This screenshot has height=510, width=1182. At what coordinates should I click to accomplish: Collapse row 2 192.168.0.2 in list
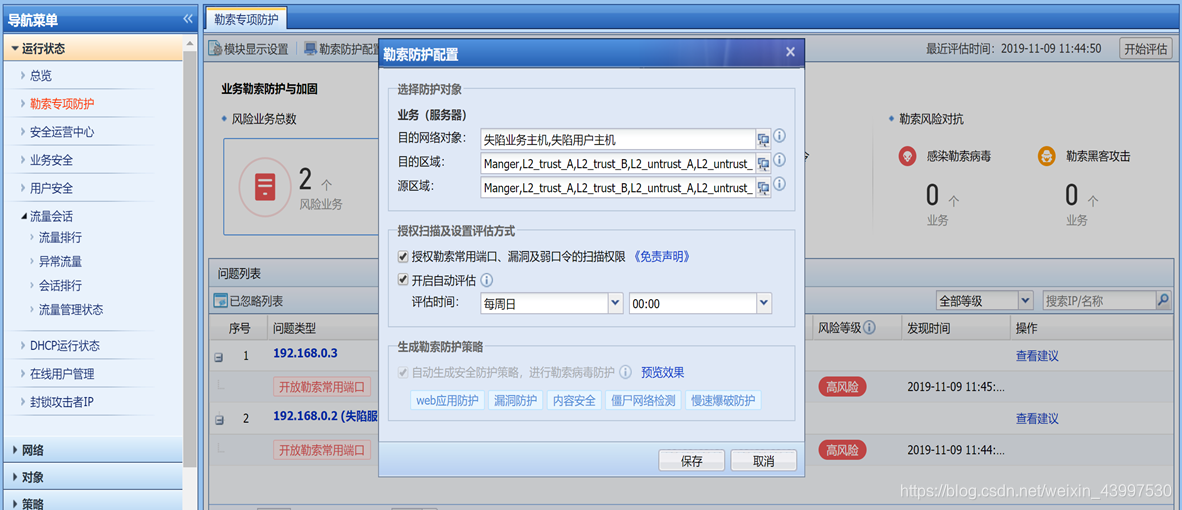pyautogui.click(x=219, y=419)
